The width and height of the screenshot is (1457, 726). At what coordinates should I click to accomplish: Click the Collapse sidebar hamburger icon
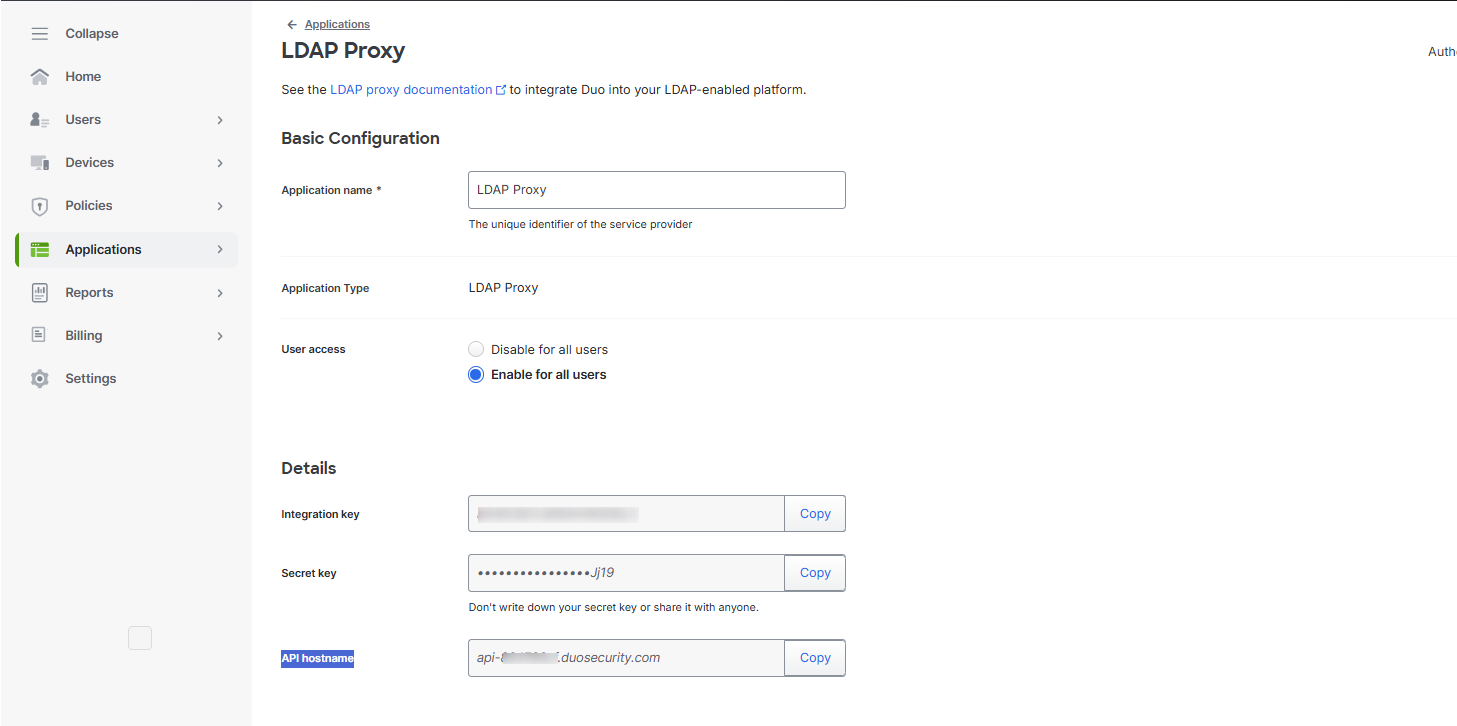(x=39, y=33)
